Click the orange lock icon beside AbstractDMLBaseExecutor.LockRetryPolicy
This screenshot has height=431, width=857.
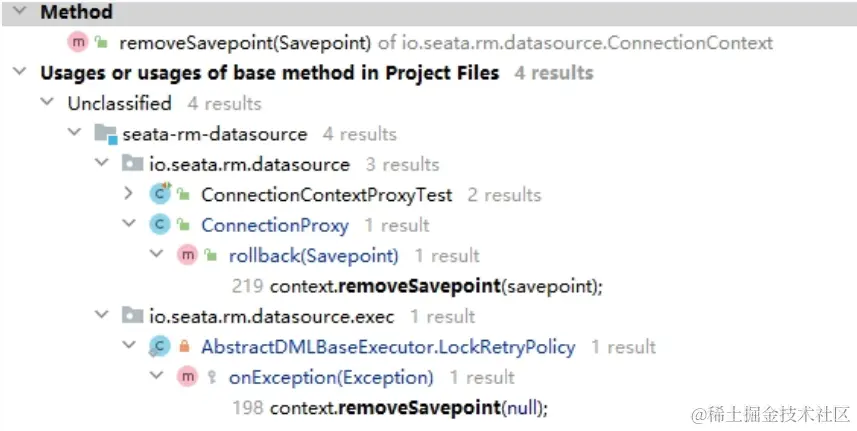(184, 346)
